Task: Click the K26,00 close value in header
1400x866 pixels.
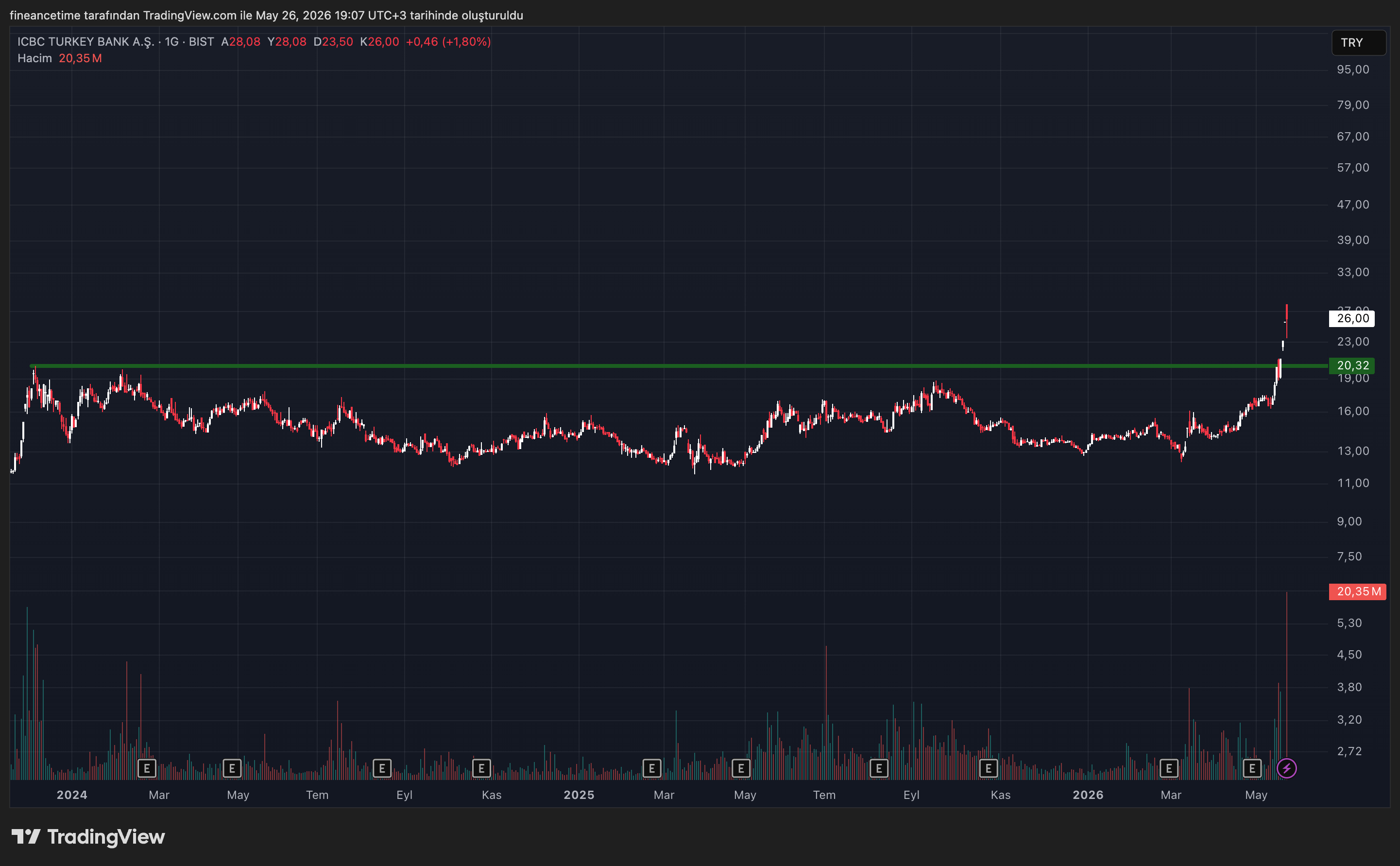Action: coord(379,42)
